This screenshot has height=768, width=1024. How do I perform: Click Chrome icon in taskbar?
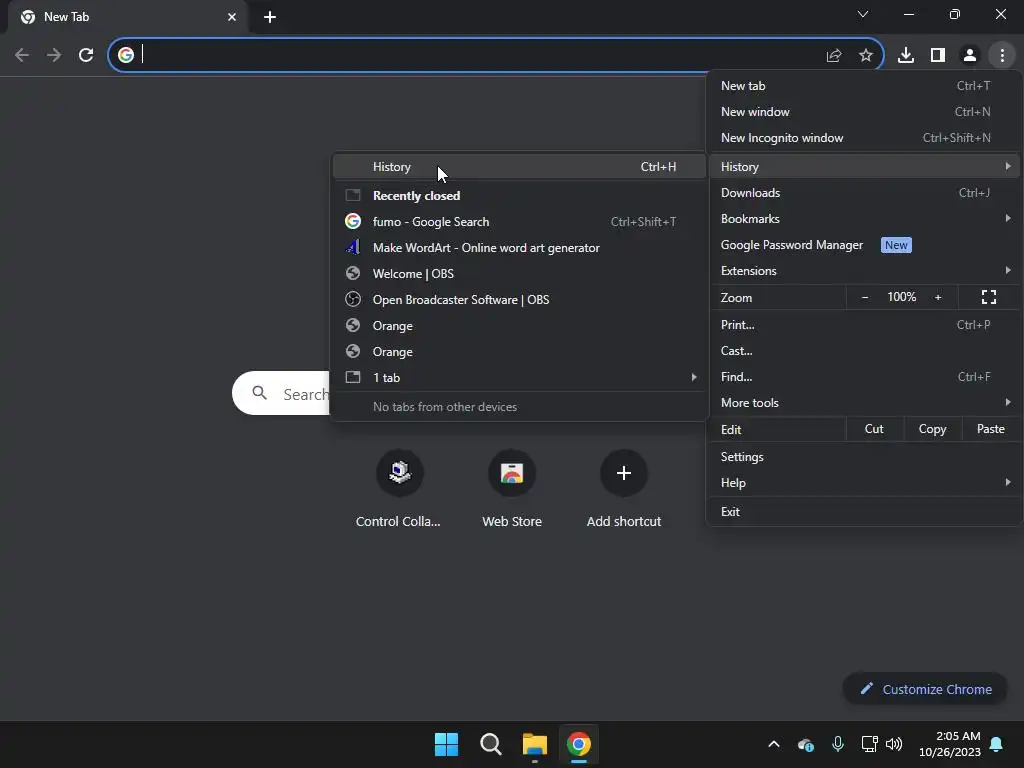(x=579, y=744)
